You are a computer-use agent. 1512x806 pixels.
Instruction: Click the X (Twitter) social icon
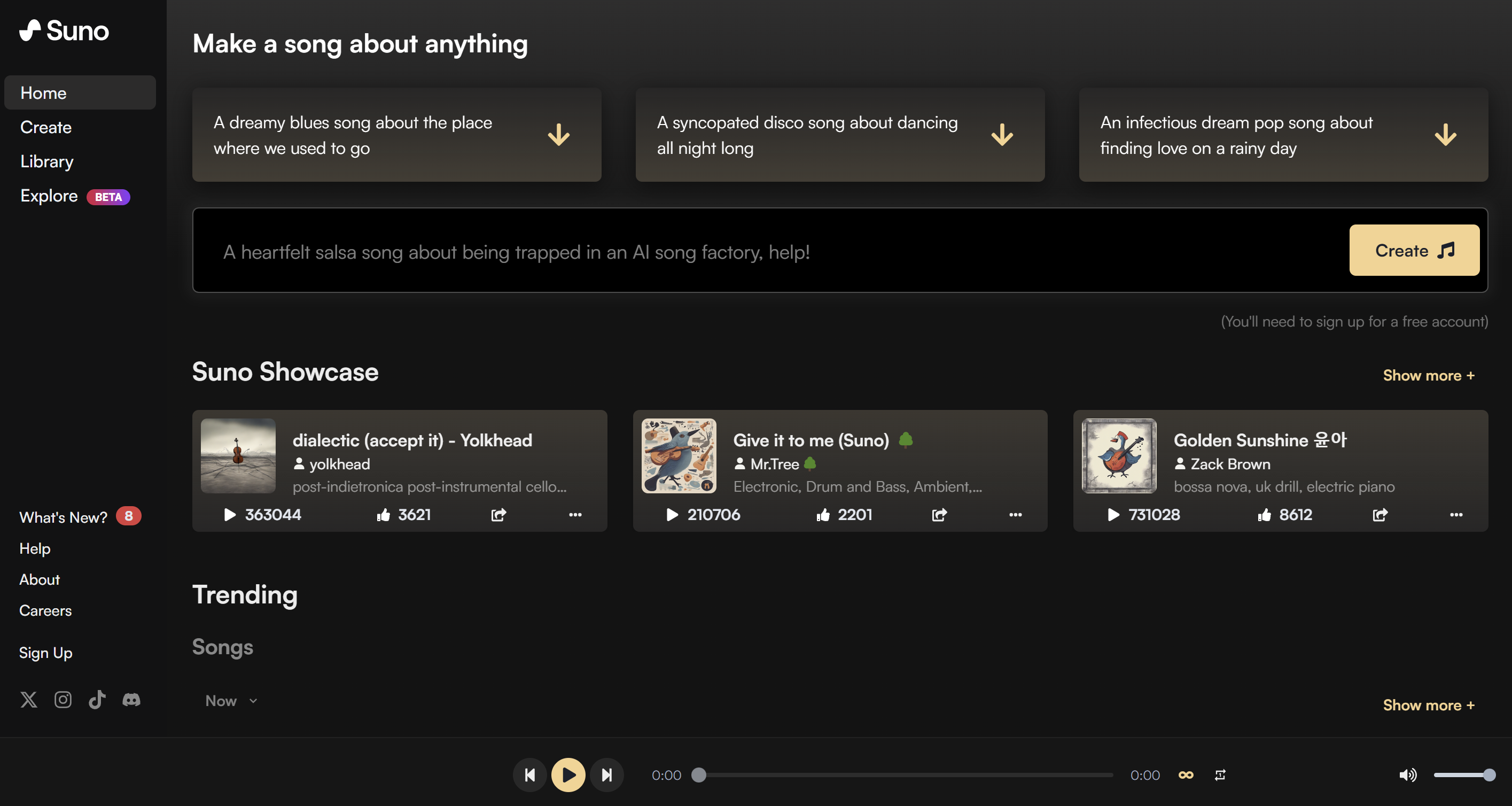coord(29,699)
